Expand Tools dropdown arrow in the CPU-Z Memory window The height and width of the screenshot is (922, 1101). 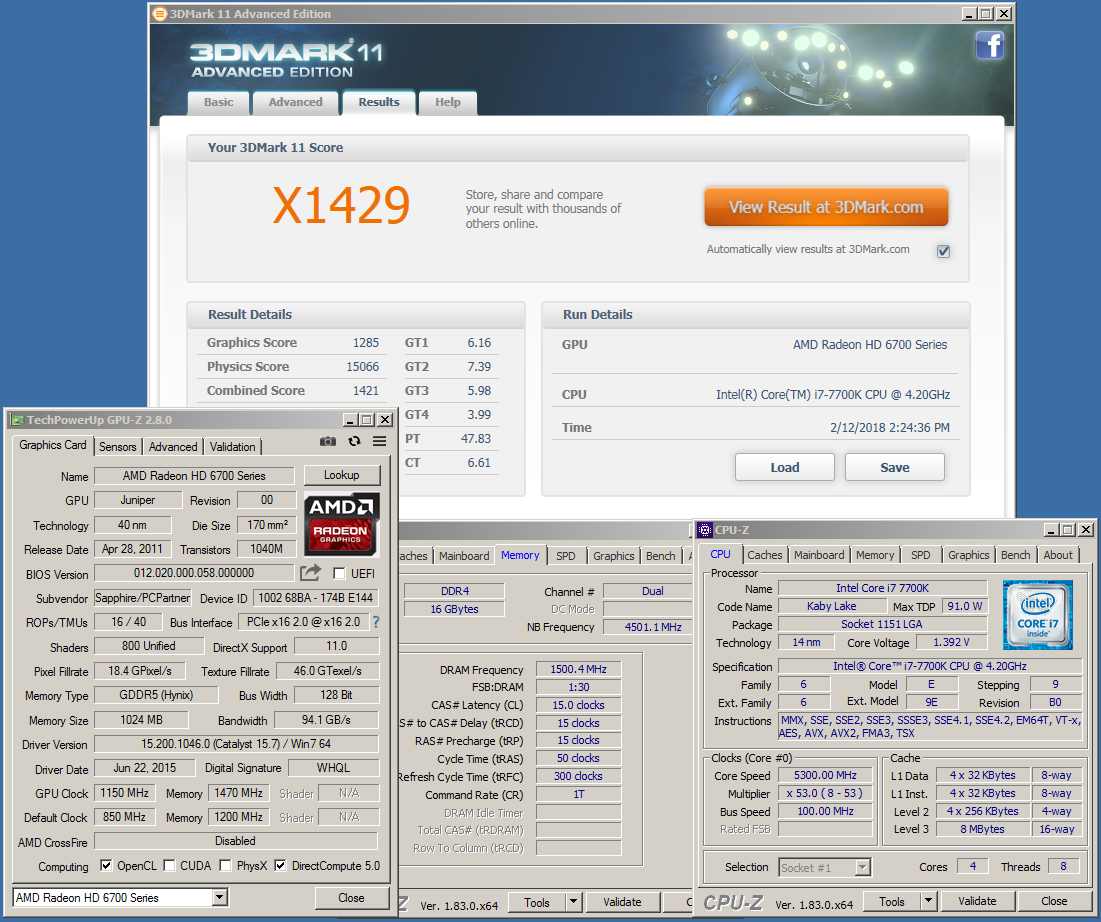(x=574, y=902)
